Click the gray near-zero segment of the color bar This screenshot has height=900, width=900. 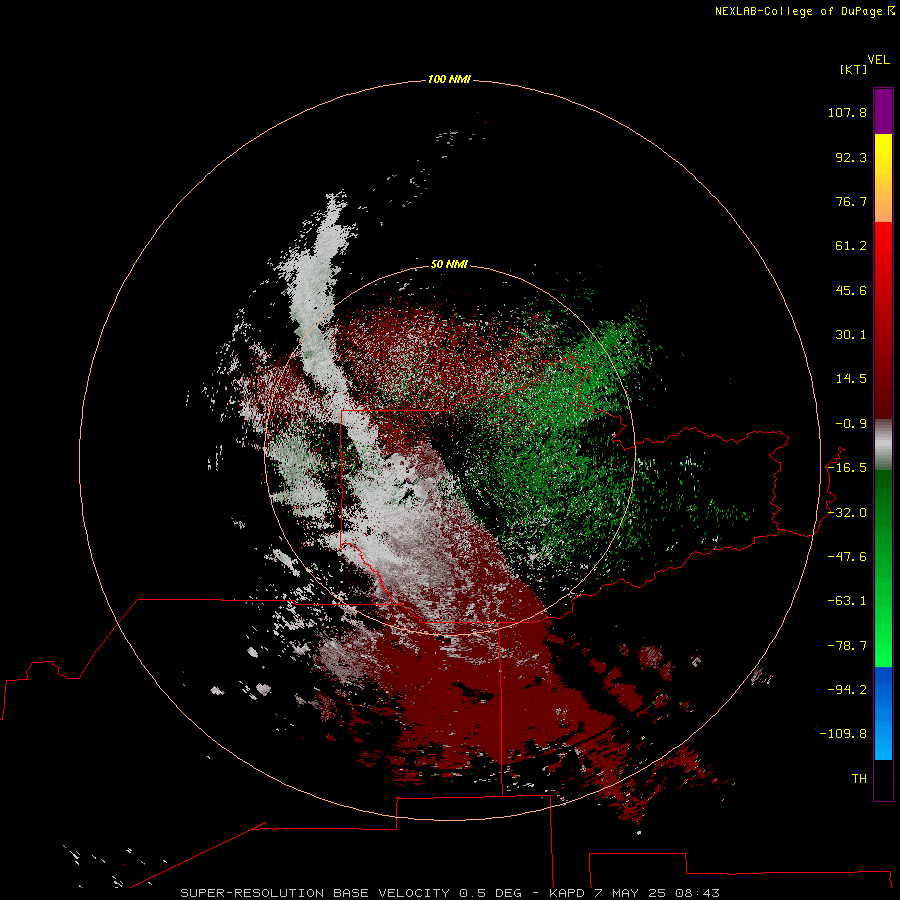pyautogui.click(x=883, y=445)
